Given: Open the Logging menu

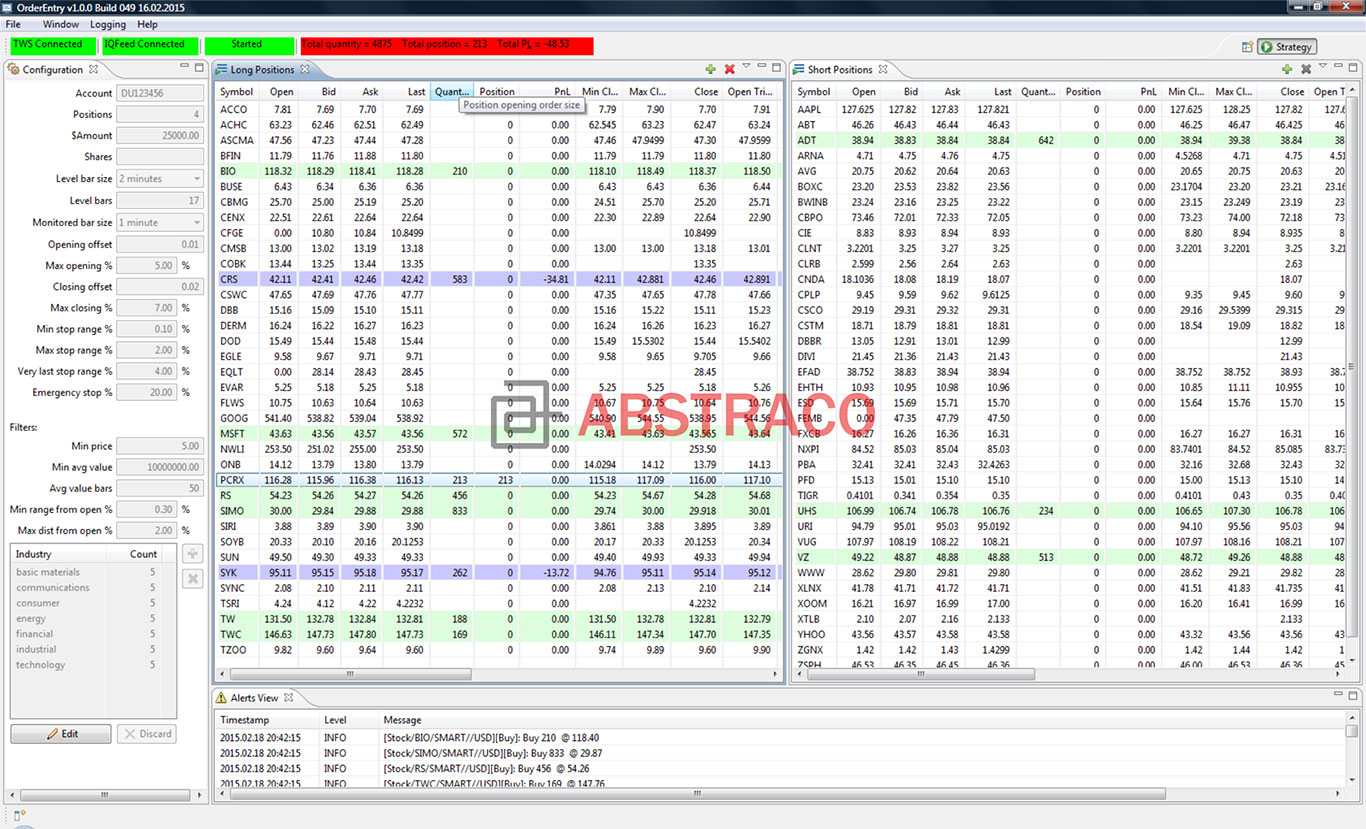Looking at the screenshot, I should click(x=108, y=24).
